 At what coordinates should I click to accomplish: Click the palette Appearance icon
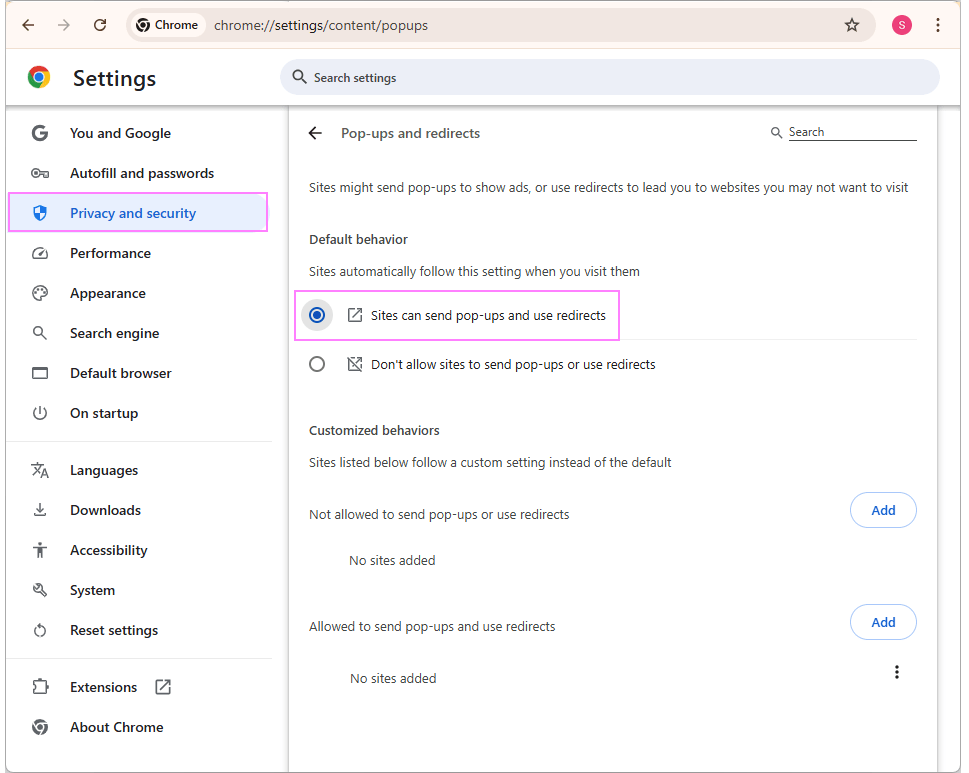(40, 294)
